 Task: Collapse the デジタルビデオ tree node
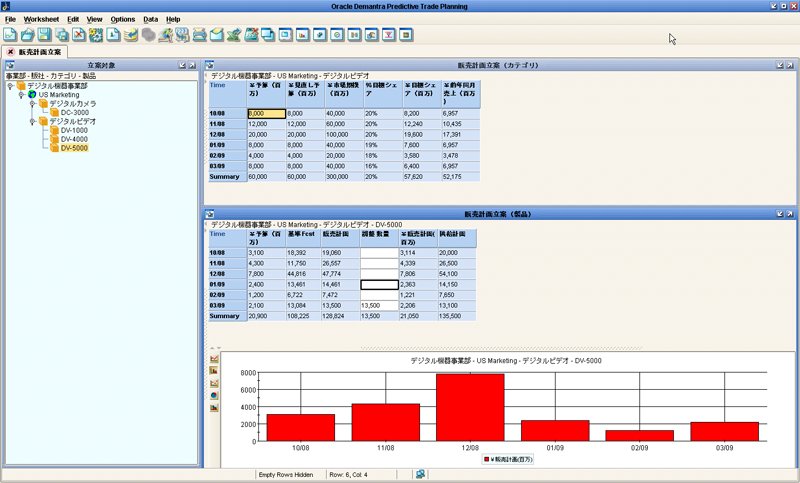tap(33, 121)
